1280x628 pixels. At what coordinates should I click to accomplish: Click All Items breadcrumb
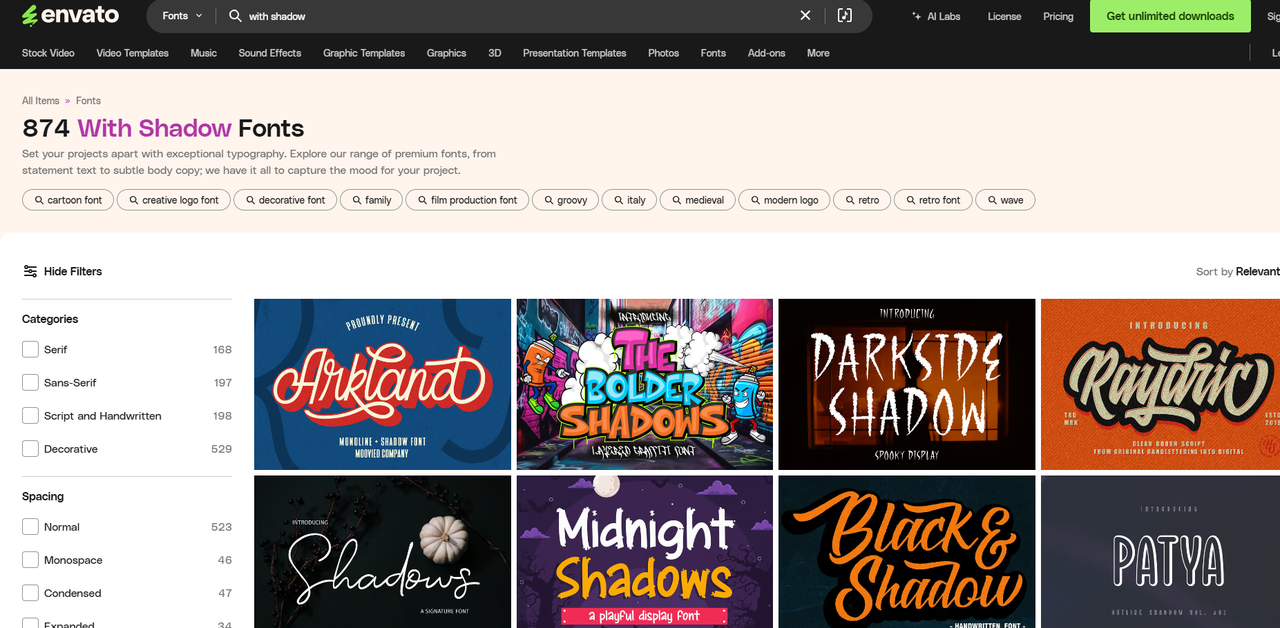41,101
